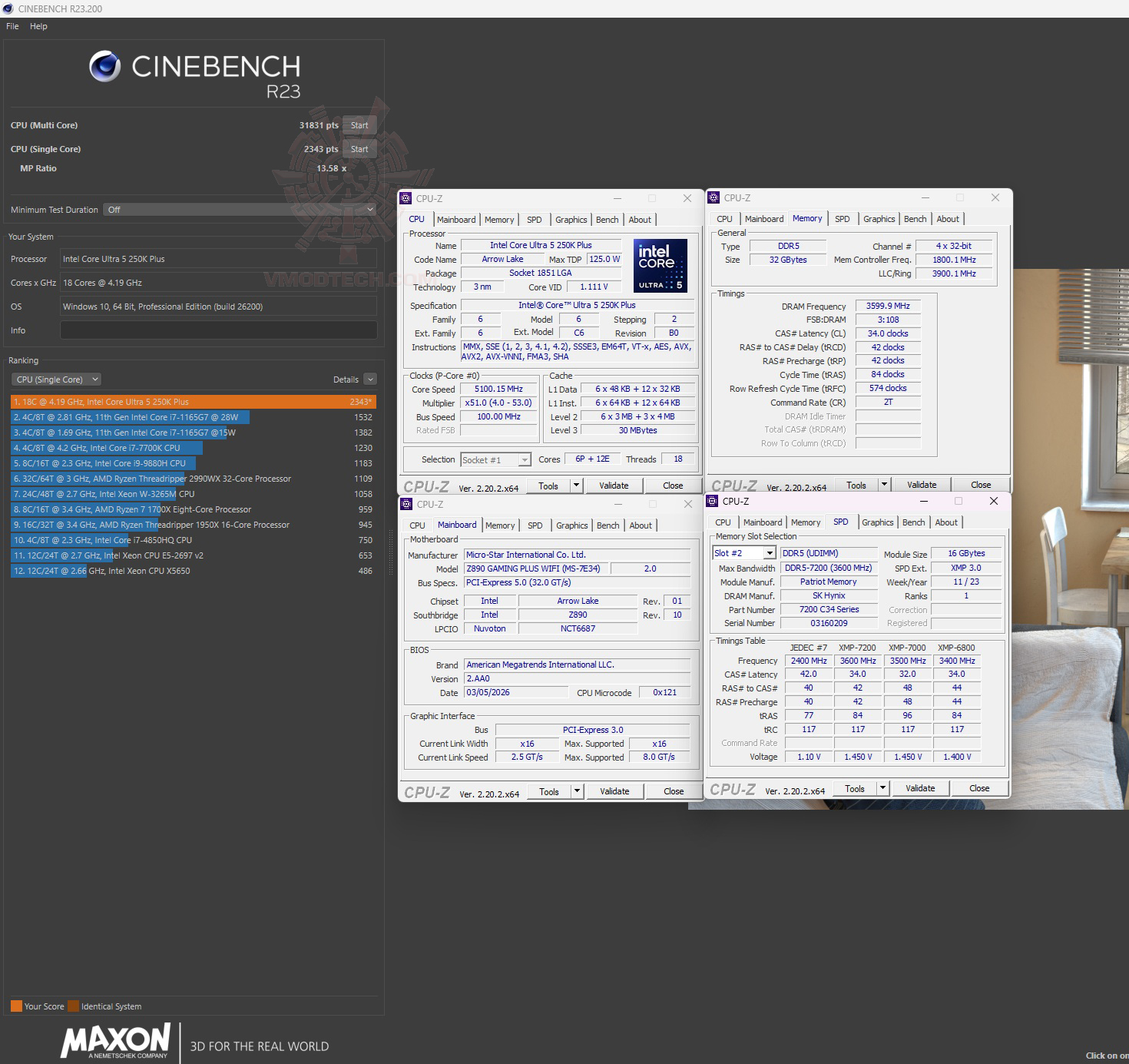Click CPU-Z icon in CPU tab window title
Image resolution: width=1129 pixels, height=1064 pixels.
pyautogui.click(x=406, y=198)
